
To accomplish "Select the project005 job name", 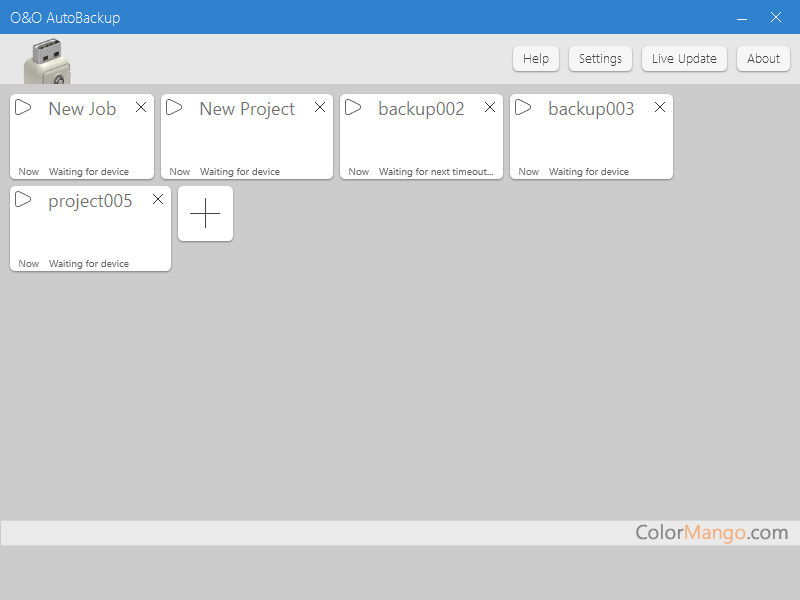I will click(x=90, y=201).
